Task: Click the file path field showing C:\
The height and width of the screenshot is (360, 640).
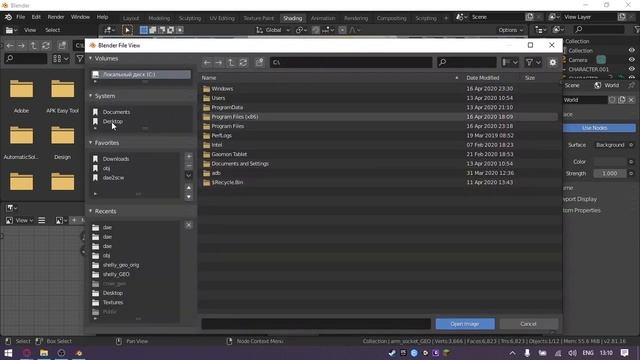Action: point(351,62)
